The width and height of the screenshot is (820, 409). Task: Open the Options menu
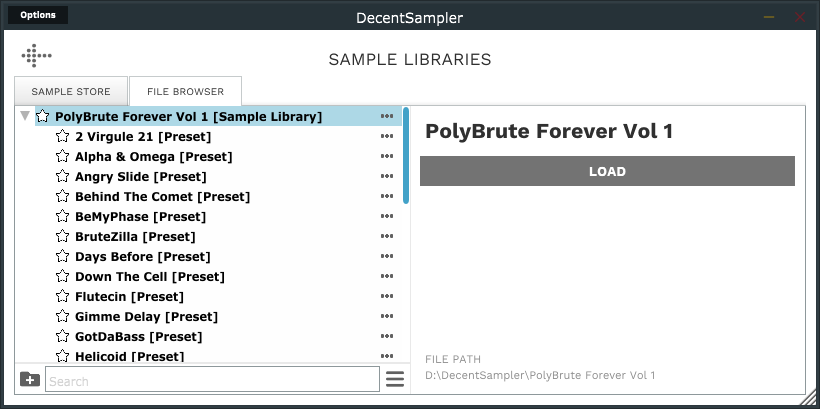[x=38, y=15]
